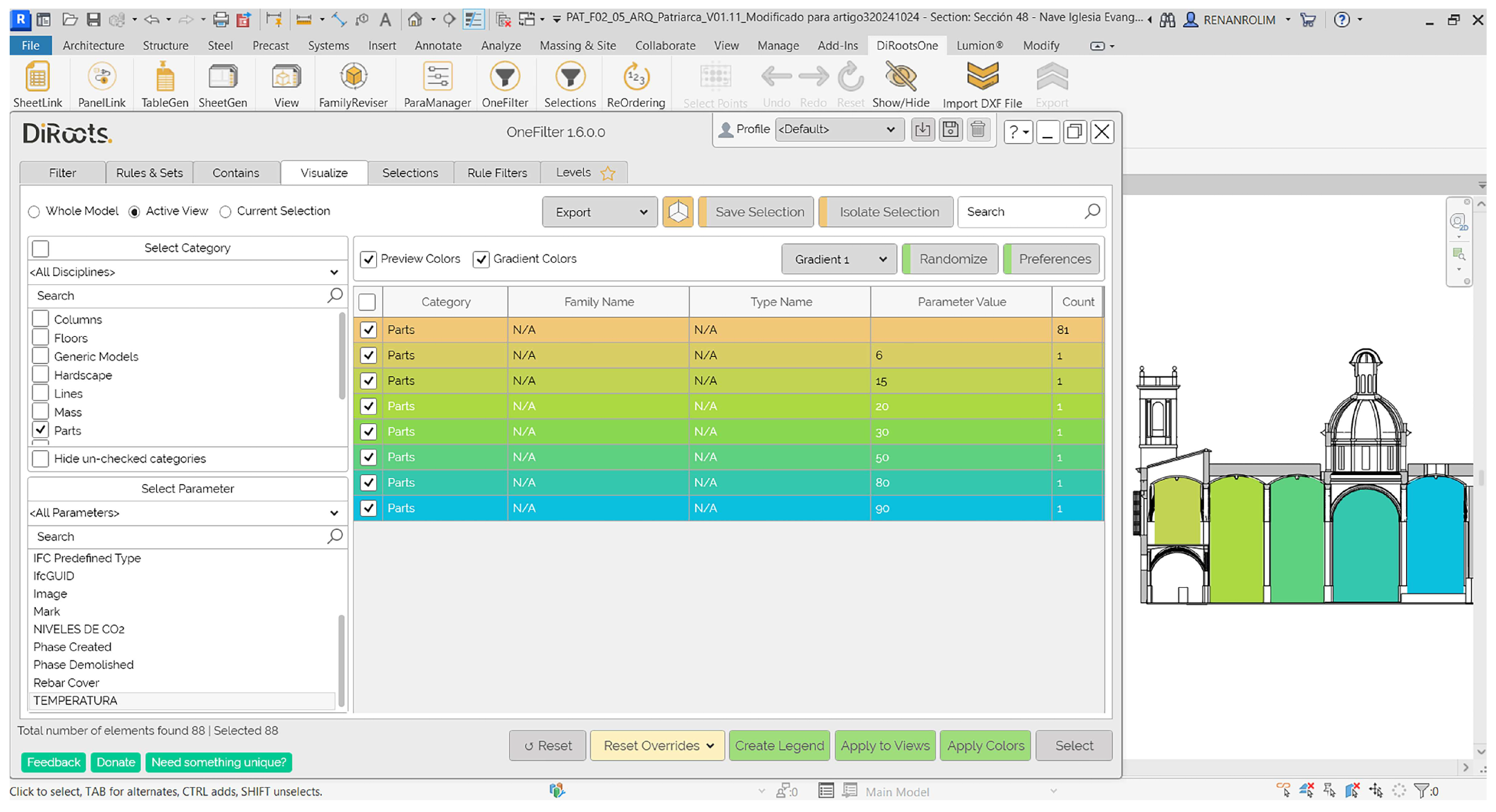Viewport: 1496px width, 812px height.
Task: Check the Generic Models category
Action: (x=41, y=356)
